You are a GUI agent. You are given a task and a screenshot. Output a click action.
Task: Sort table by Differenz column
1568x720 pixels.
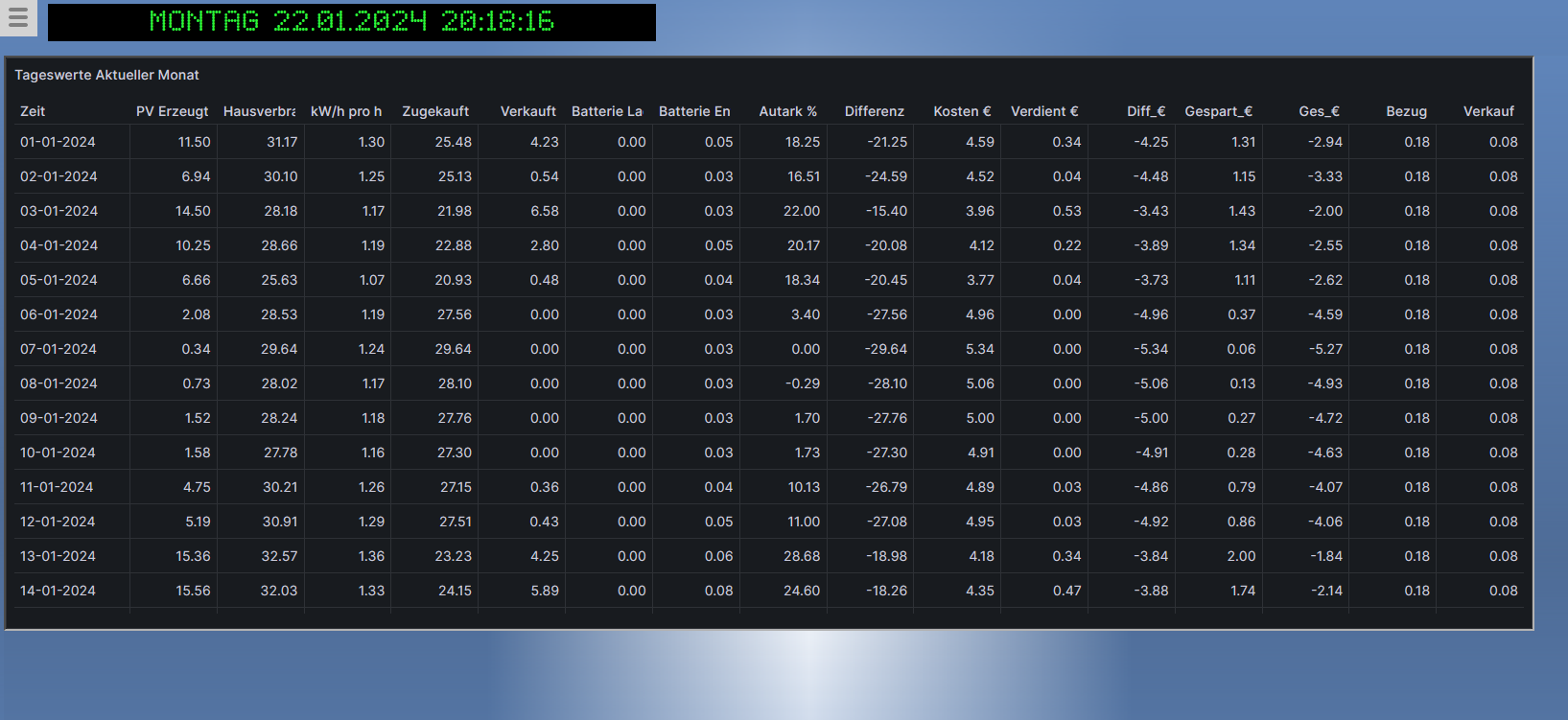874,111
